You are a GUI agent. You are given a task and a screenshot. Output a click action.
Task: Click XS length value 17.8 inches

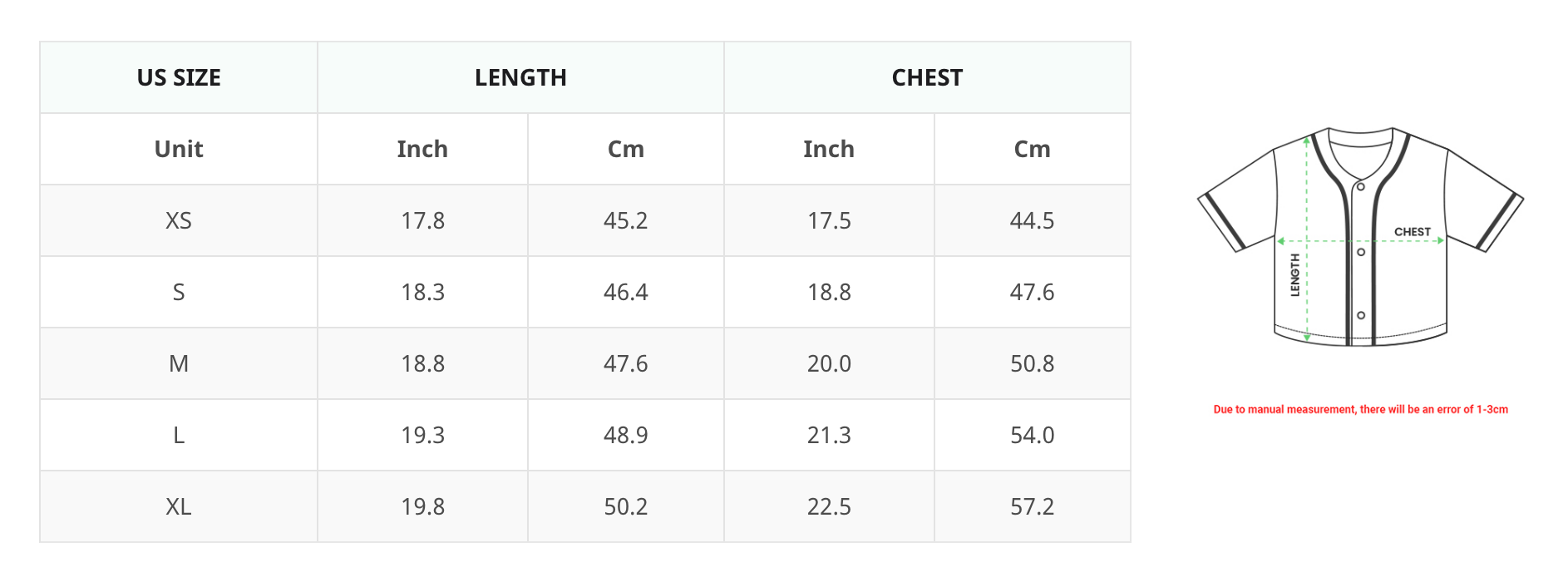tap(422, 220)
